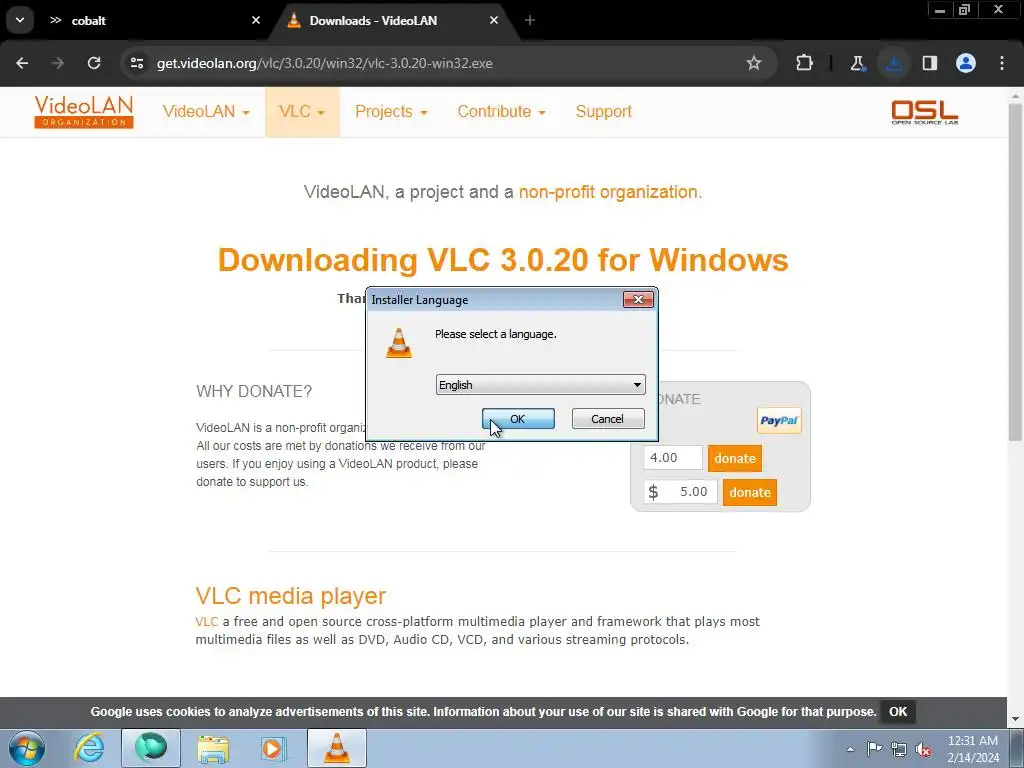Image resolution: width=1024 pixels, height=768 pixels.
Task: Click the forward navigation arrow
Action: [58, 63]
